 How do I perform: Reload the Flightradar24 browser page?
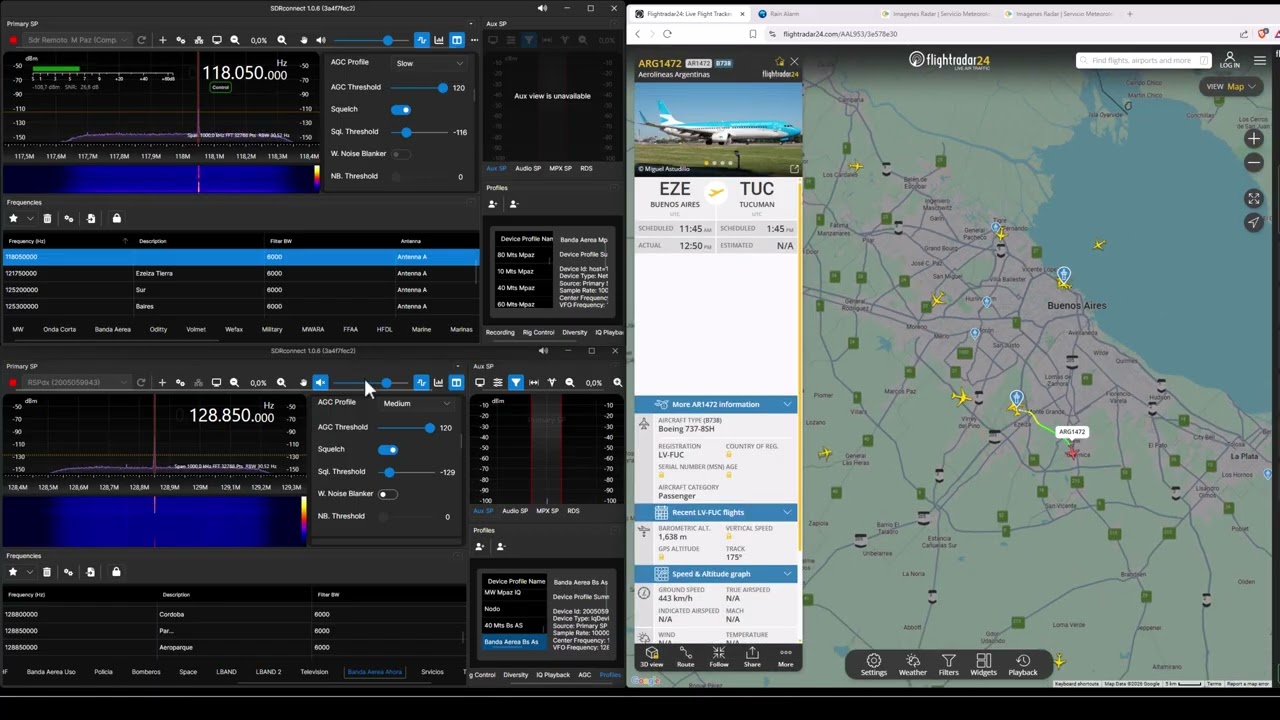[x=667, y=34]
